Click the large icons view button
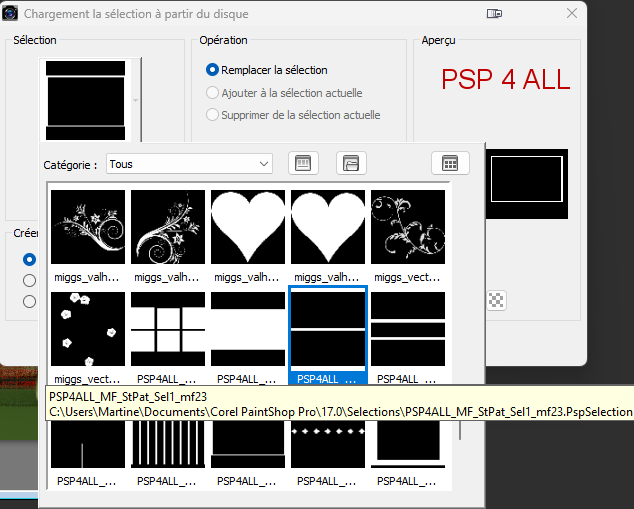 click(303, 163)
